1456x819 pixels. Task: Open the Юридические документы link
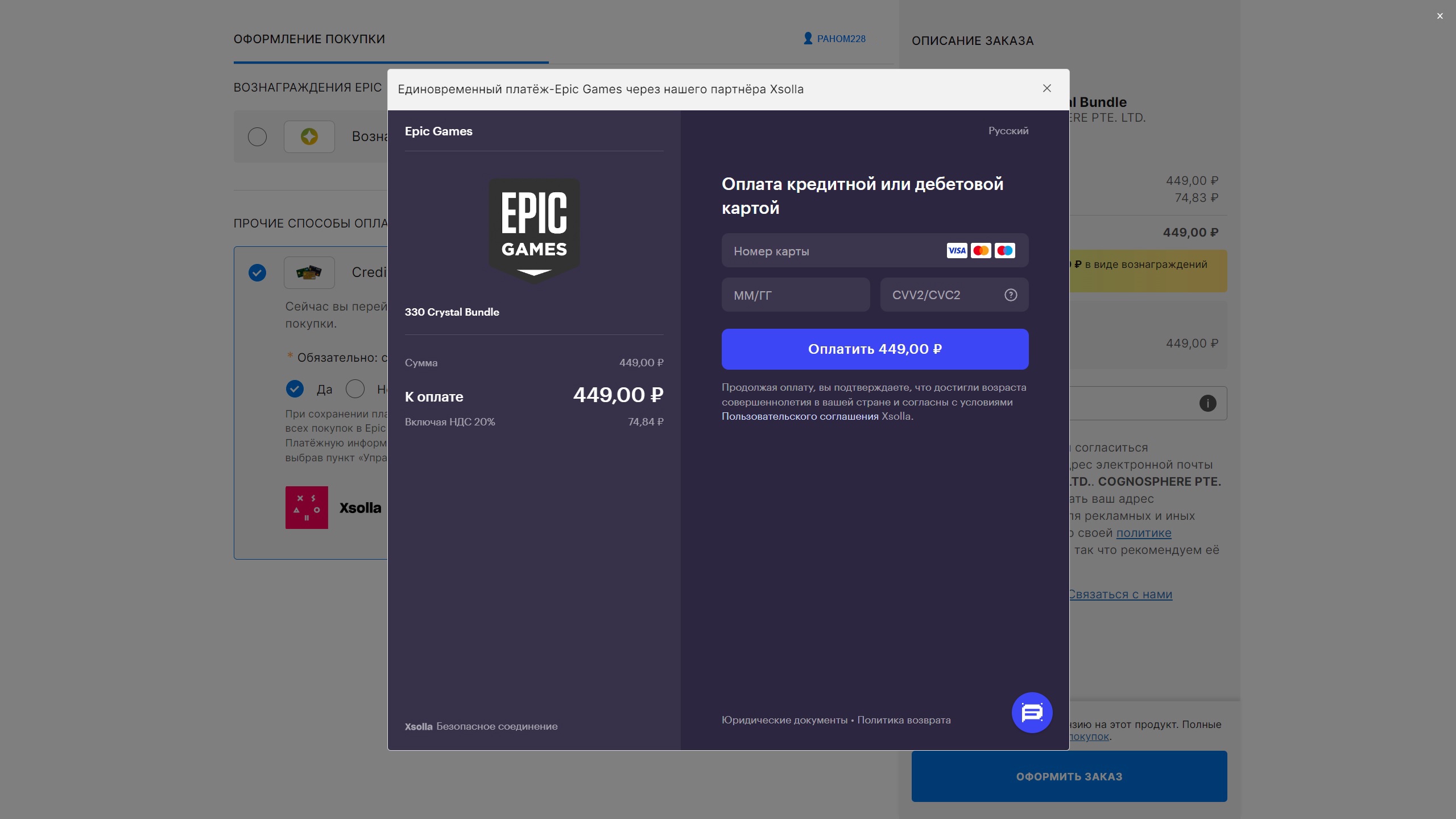(784, 720)
